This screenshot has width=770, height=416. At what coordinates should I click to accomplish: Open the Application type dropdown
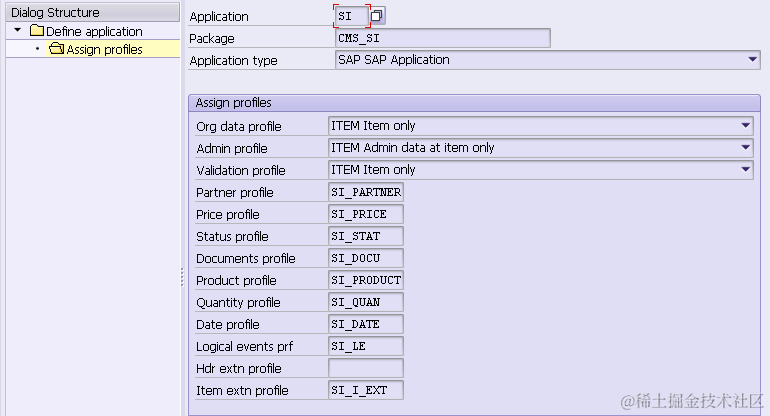(x=752, y=59)
